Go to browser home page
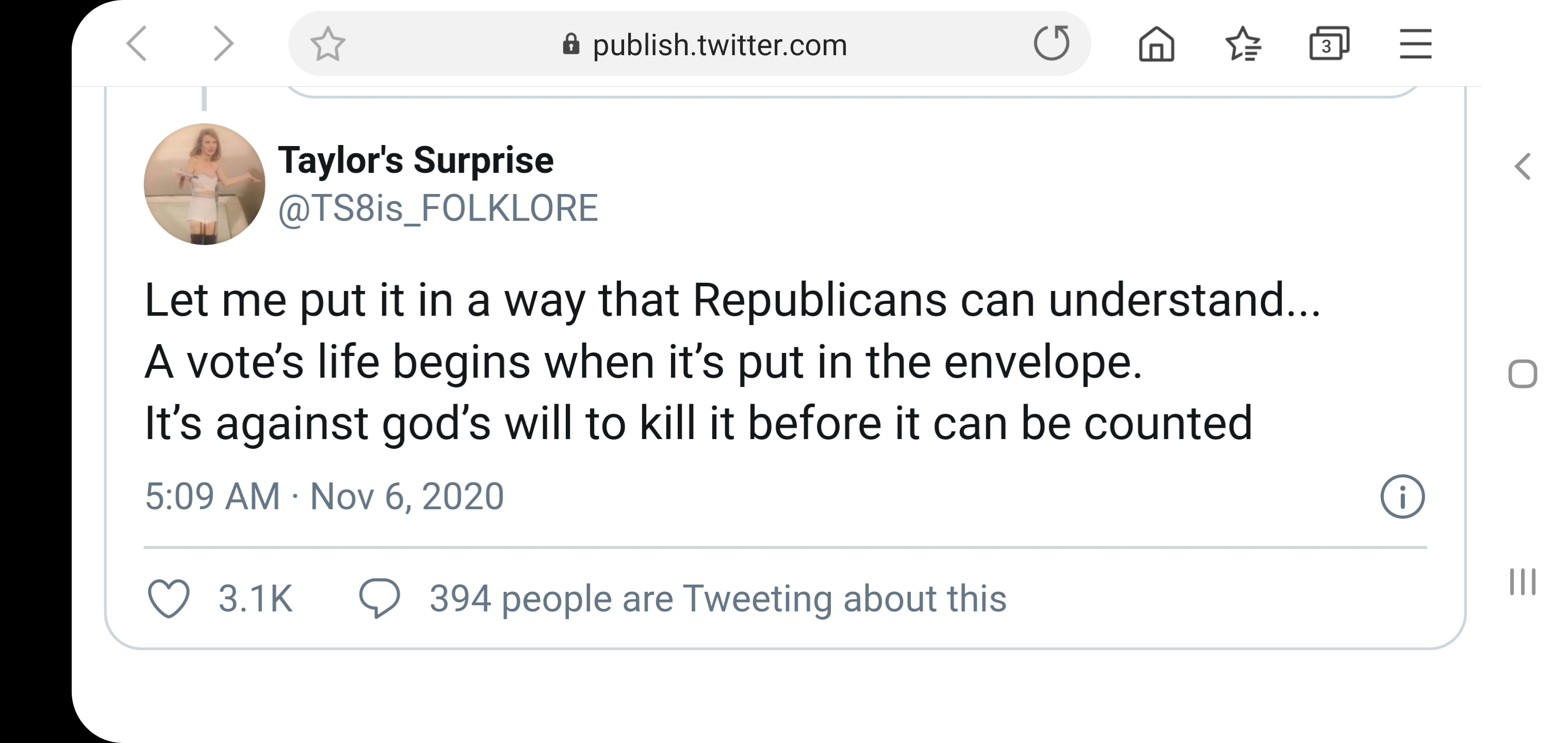The height and width of the screenshot is (743, 1568). (x=1156, y=44)
